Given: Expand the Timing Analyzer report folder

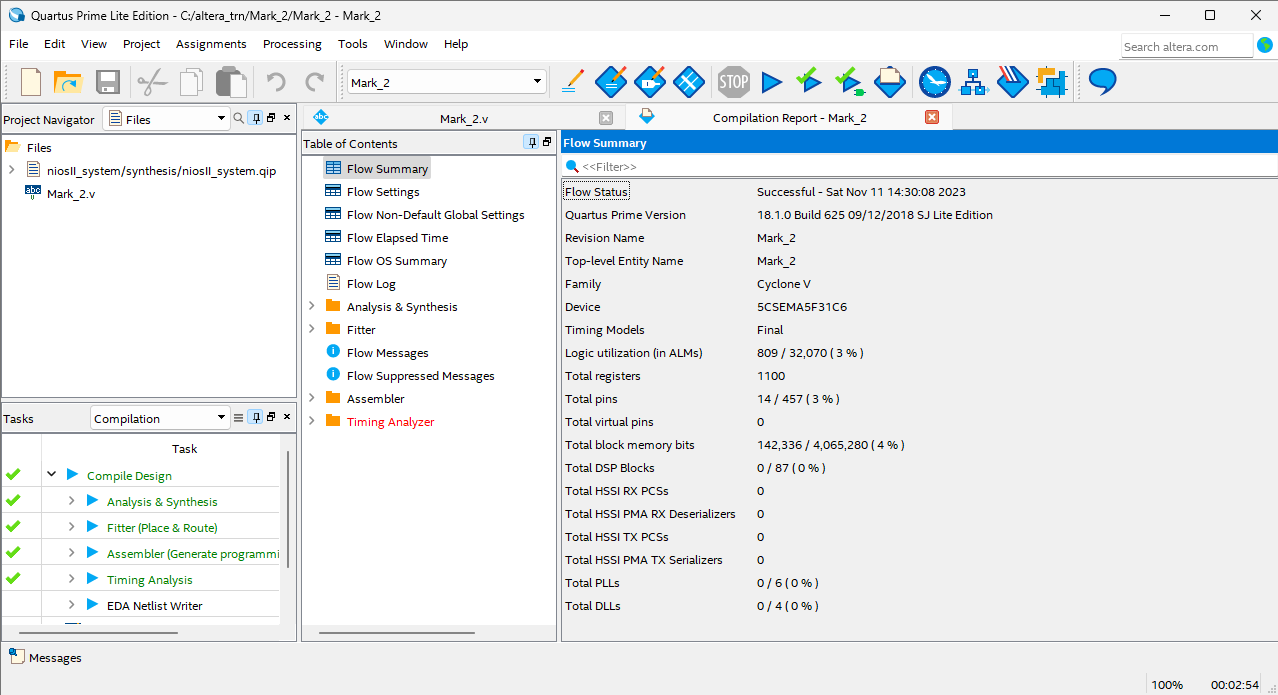Looking at the screenshot, I should 311,421.
